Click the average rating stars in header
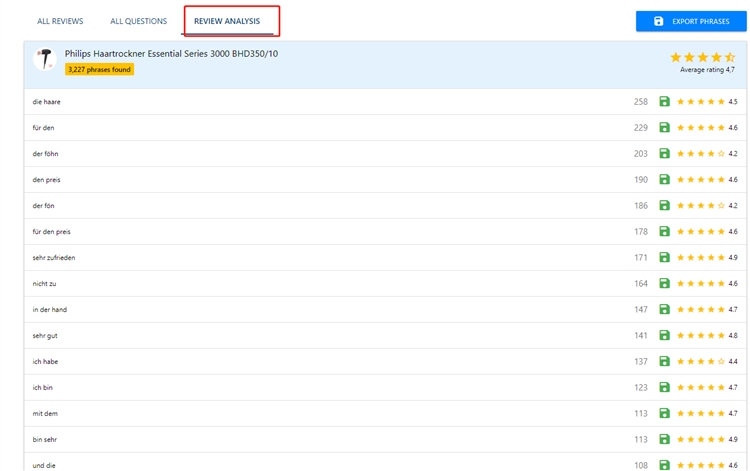This screenshot has width=750, height=471. (702, 57)
